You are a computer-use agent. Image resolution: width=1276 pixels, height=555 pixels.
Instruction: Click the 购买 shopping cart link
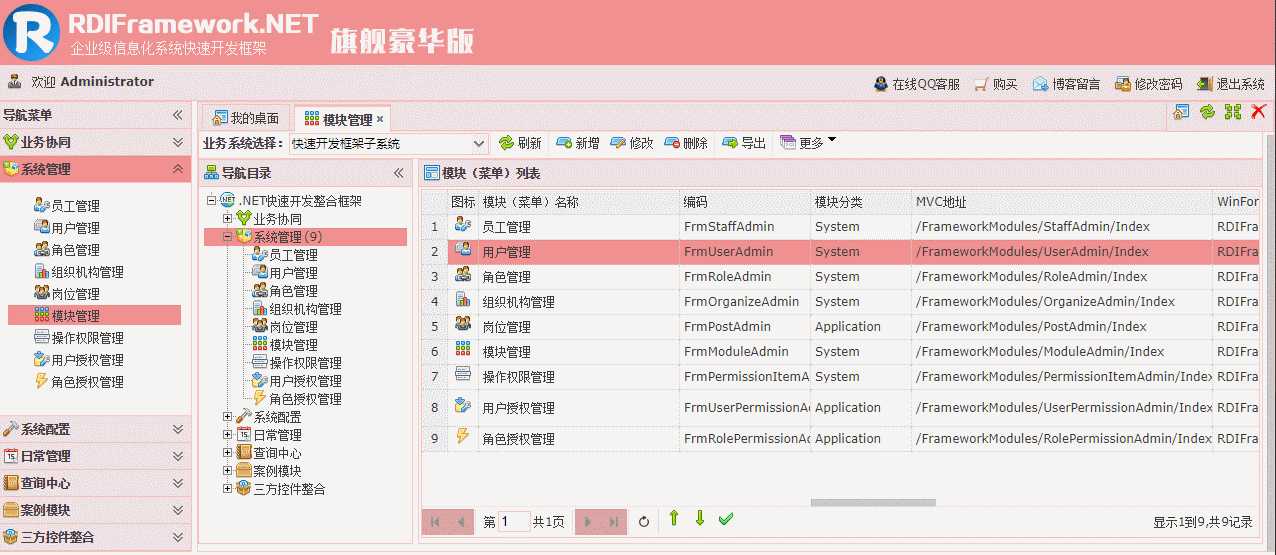pyautogui.click(x=996, y=84)
